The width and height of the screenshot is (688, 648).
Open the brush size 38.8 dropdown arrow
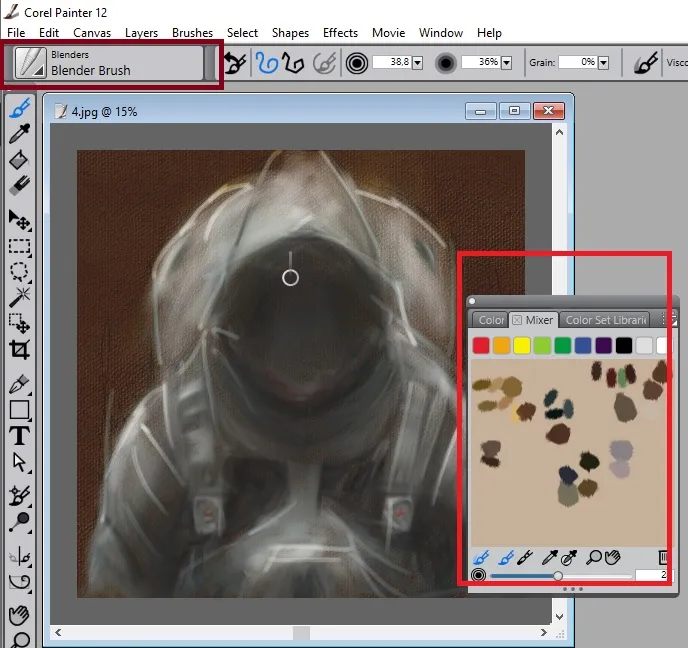point(418,63)
